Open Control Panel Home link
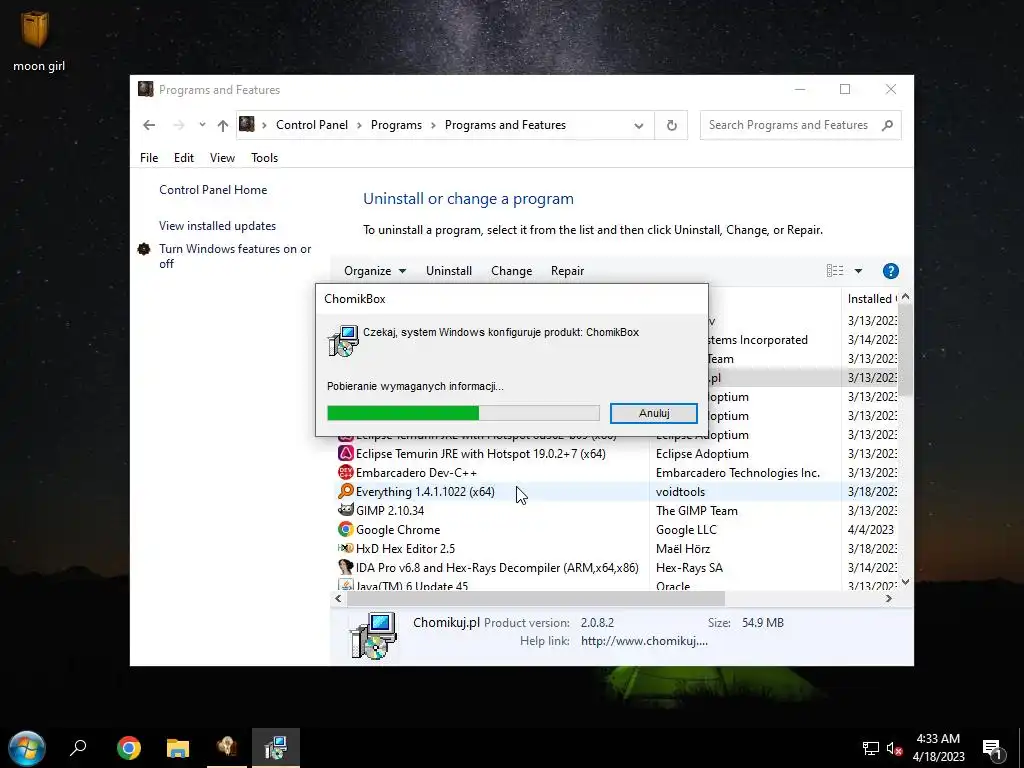1024x768 pixels. click(213, 190)
